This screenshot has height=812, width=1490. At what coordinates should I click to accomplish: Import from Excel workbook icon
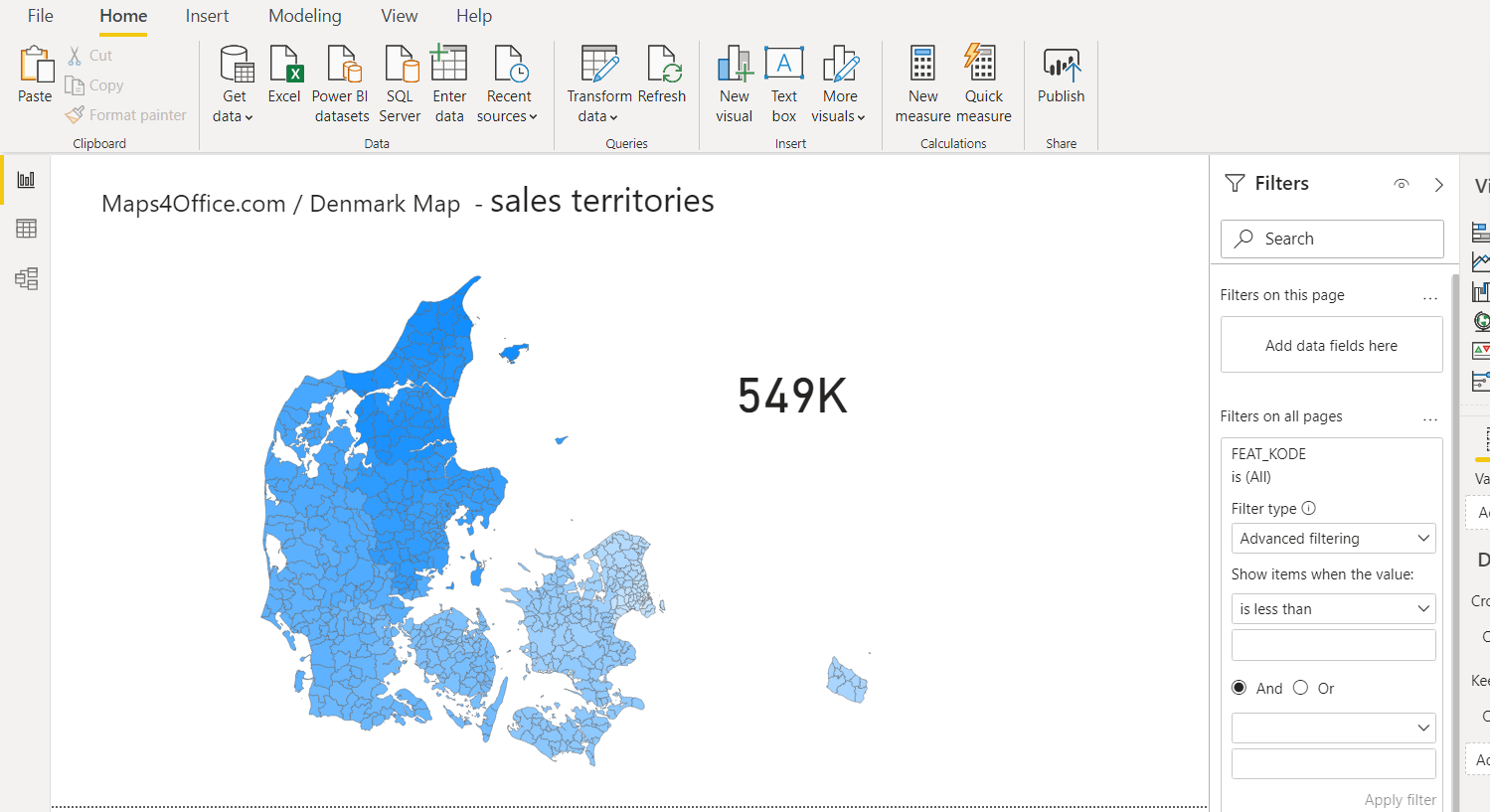tap(284, 66)
